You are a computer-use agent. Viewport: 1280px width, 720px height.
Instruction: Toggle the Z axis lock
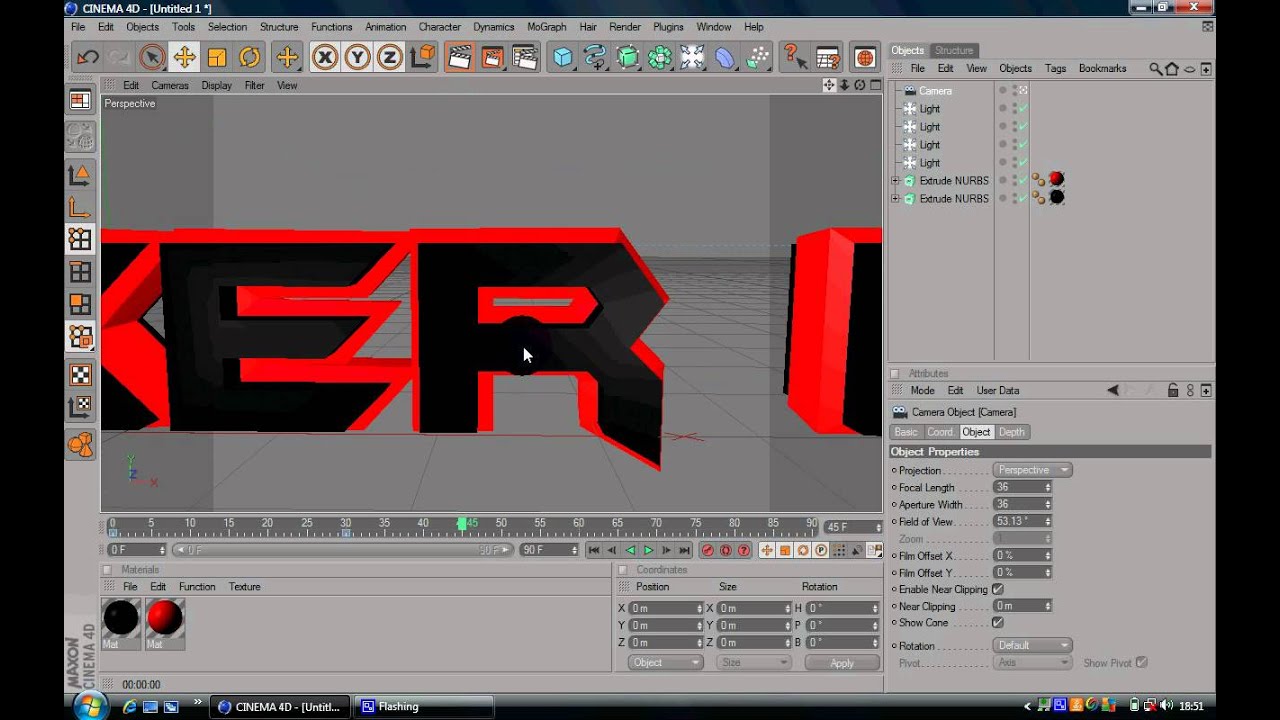point(390,57)
